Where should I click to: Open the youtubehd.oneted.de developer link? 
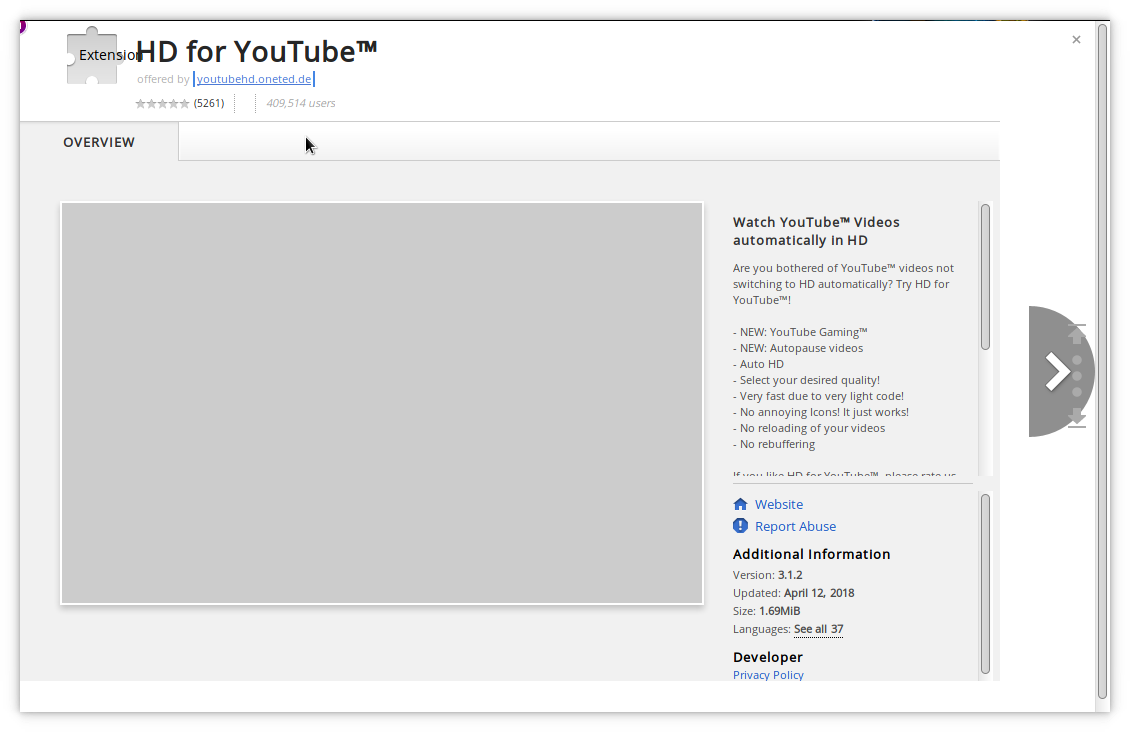pos(254,79)
